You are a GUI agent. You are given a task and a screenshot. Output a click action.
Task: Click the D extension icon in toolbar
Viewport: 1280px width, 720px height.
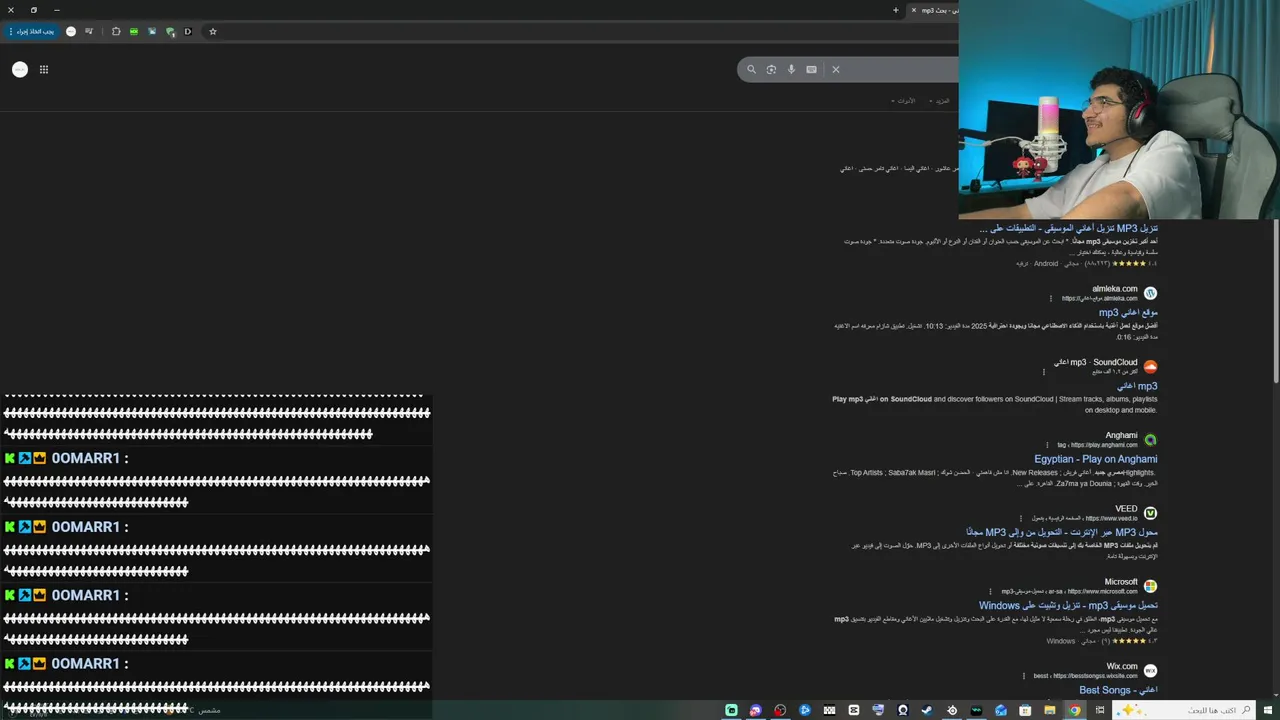pyautogui.click(x=188, y=31)
